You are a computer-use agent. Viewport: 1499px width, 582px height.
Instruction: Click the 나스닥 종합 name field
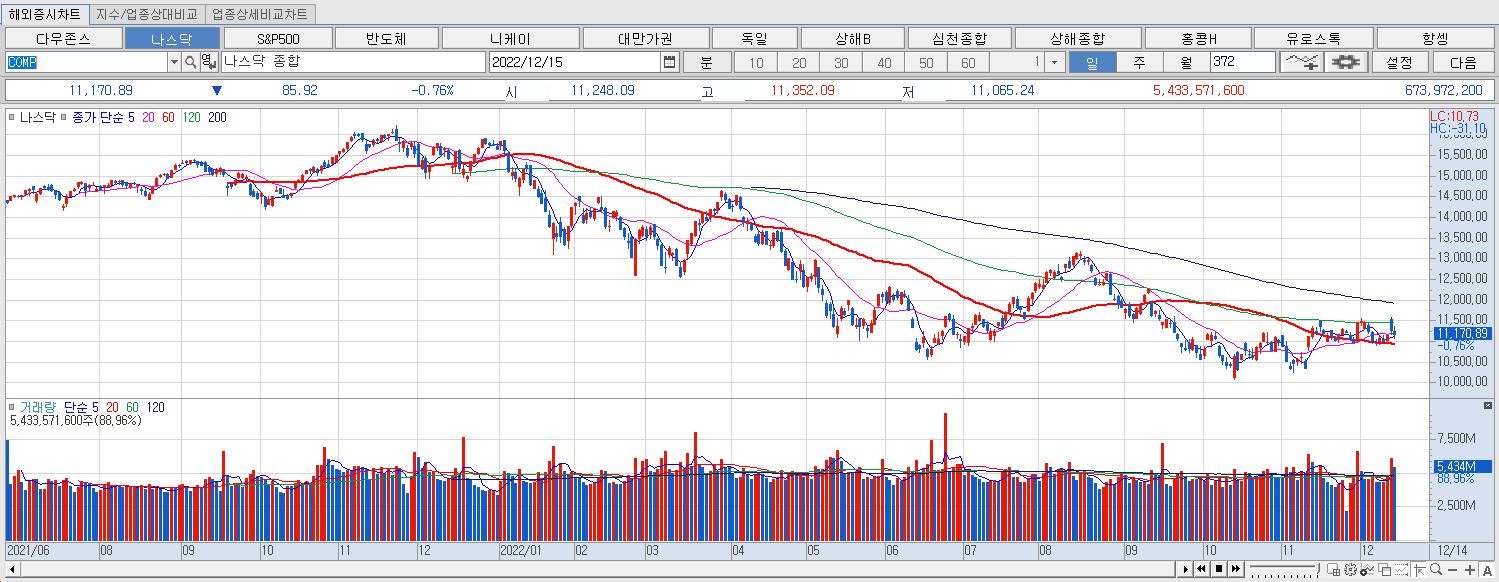point(352,62)
